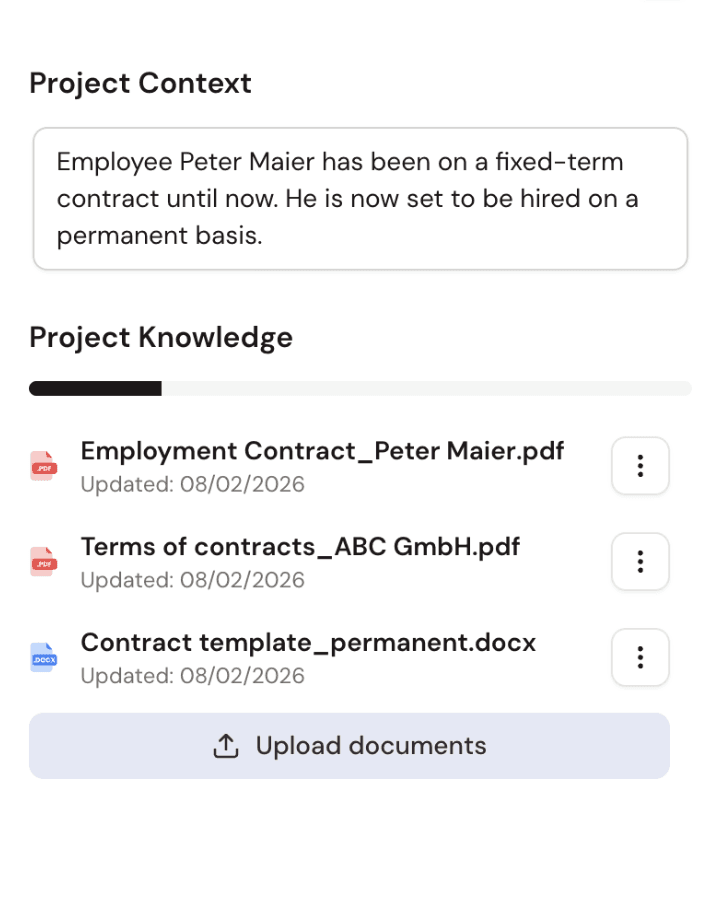Click the upload arrow icon in Upload documents

[x=226, y=746]
